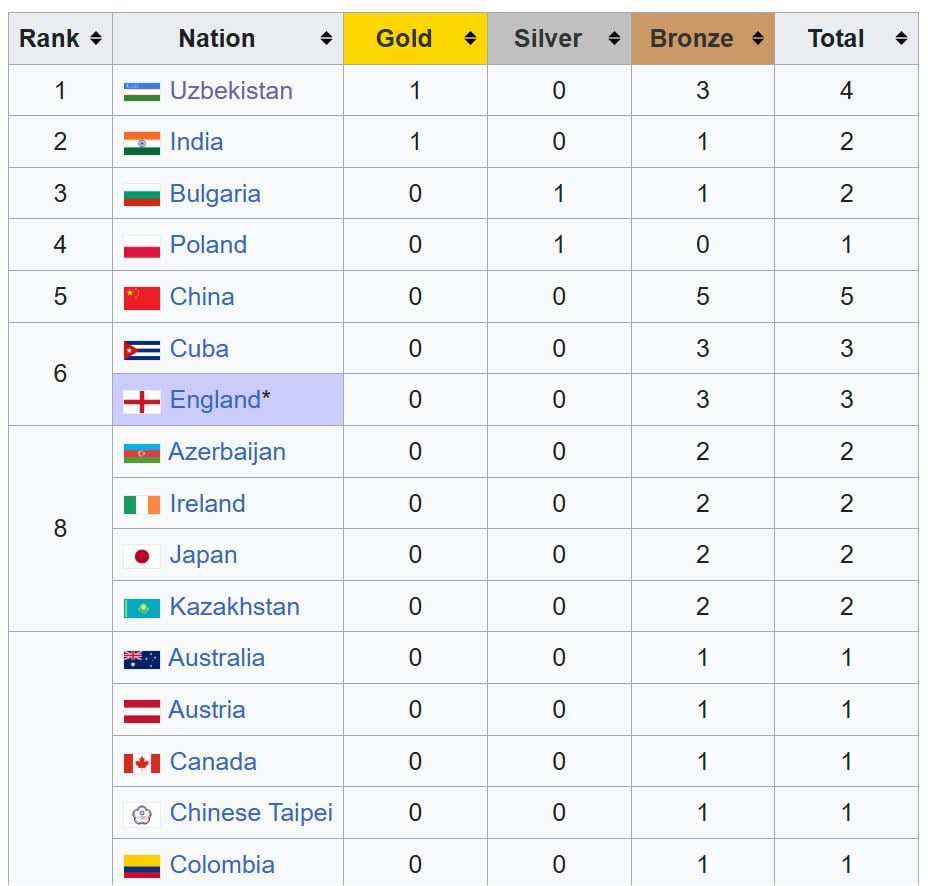
Task: Click the Australia flag icon
Action: click(141, 659)
